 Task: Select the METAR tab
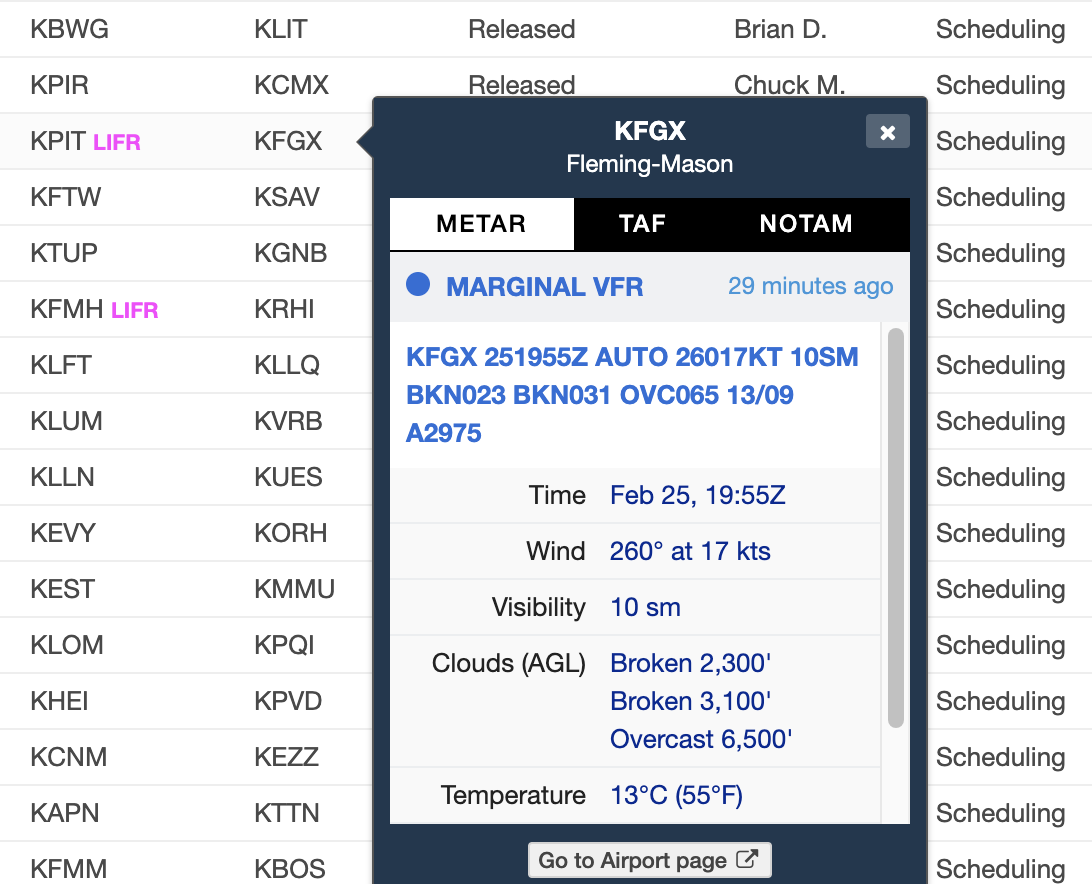pyautogui.click(x=481, y=224)
